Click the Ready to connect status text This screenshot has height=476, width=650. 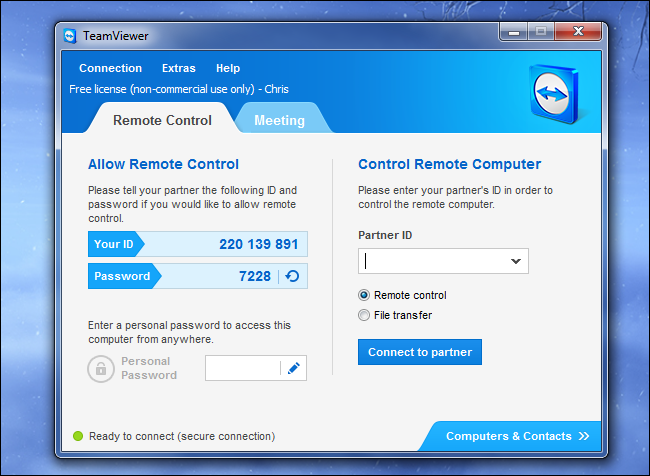pos(182,436)
